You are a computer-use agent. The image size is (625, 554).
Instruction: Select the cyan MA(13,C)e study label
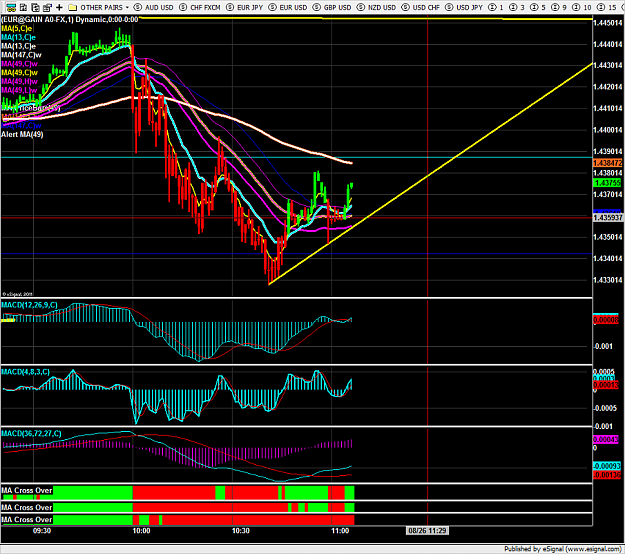tap(18, 37)
